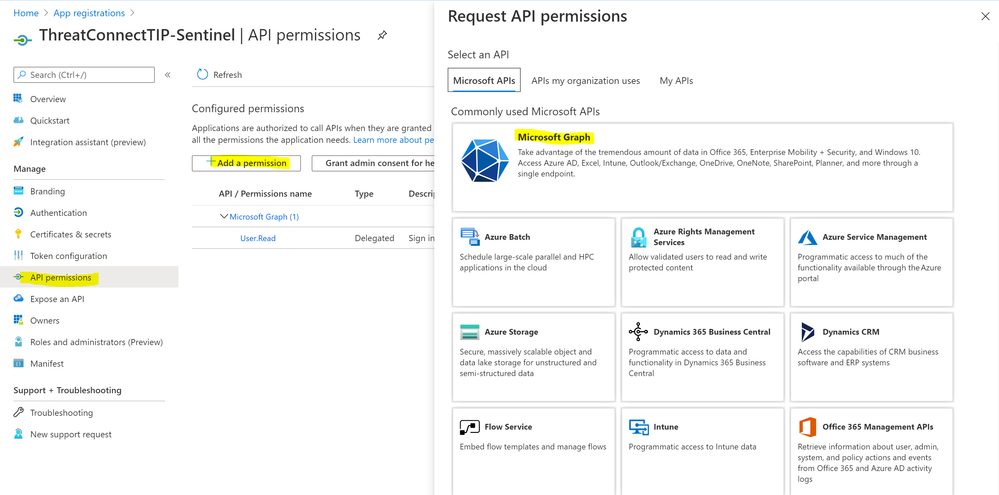
Task: Click the Type column header
Action: (x=364, y=194)
